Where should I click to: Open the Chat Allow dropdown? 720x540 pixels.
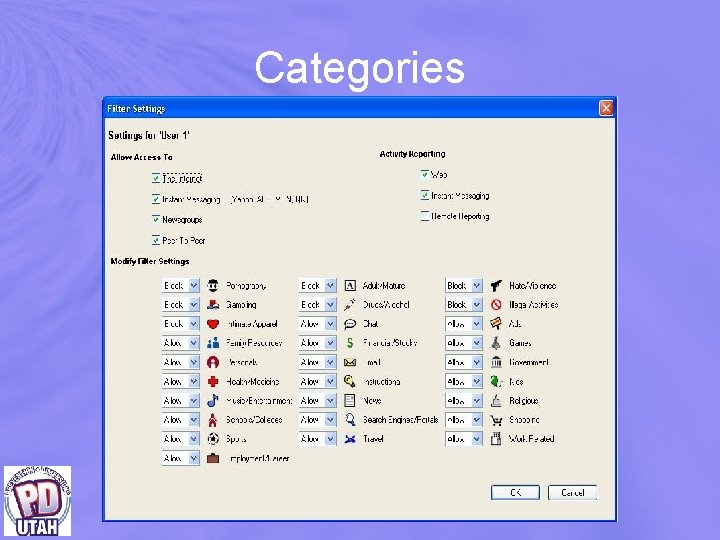click(317, 324)
